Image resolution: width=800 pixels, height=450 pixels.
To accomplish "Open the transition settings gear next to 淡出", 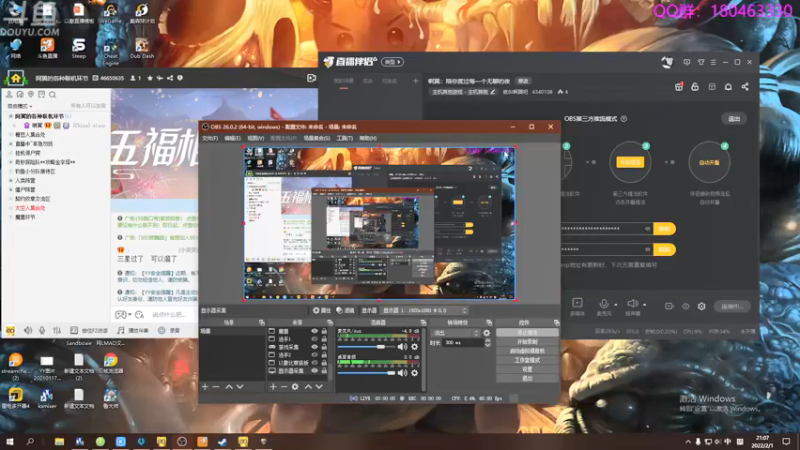I will point(487,333).
